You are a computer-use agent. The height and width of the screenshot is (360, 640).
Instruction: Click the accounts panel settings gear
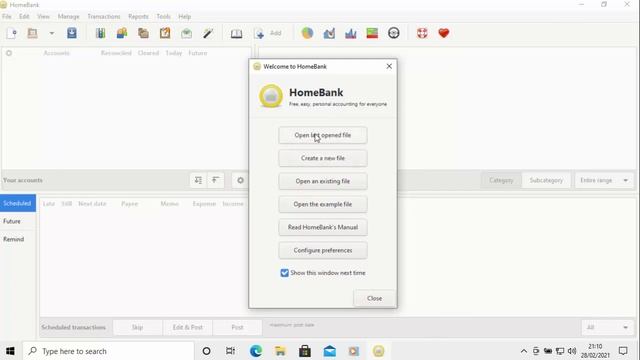240,180
